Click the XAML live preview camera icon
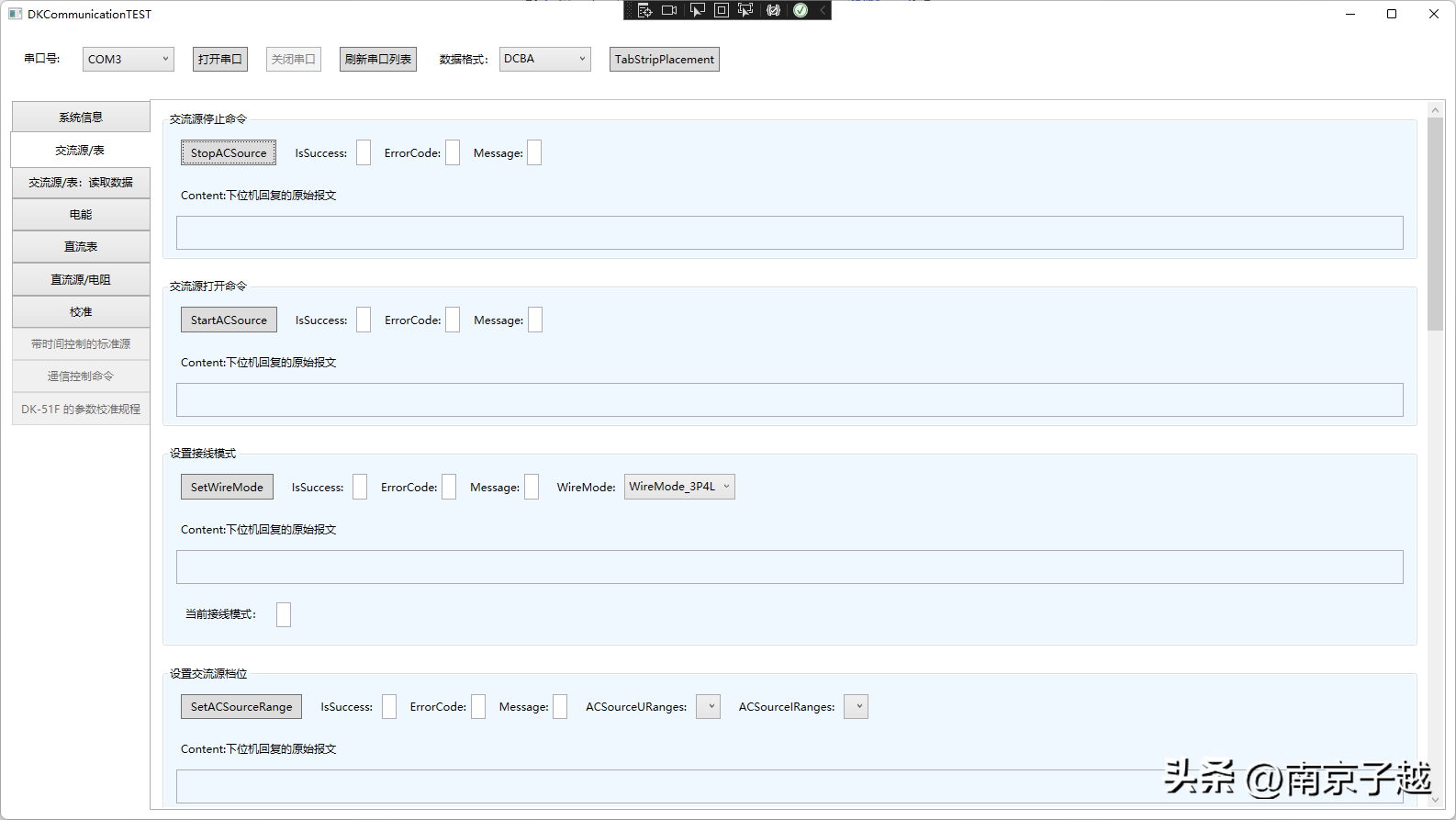 (669, 10)
